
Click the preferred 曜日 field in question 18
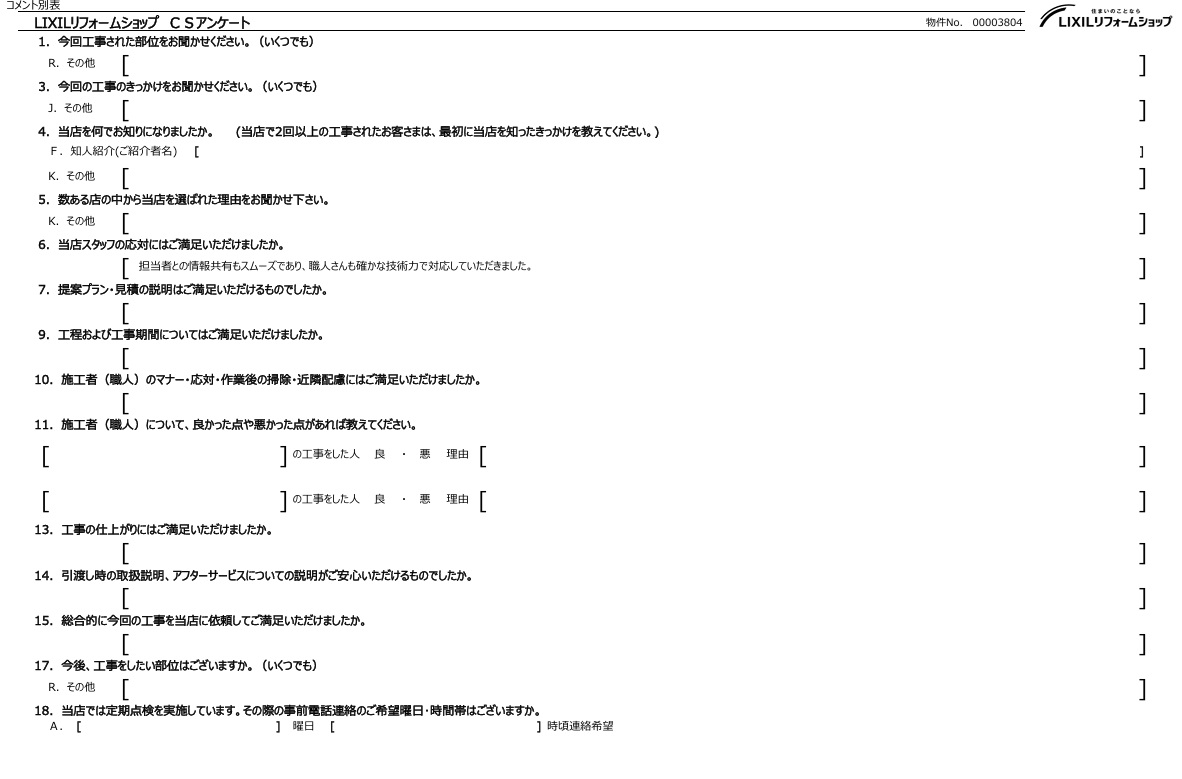[x=178, y=726]
